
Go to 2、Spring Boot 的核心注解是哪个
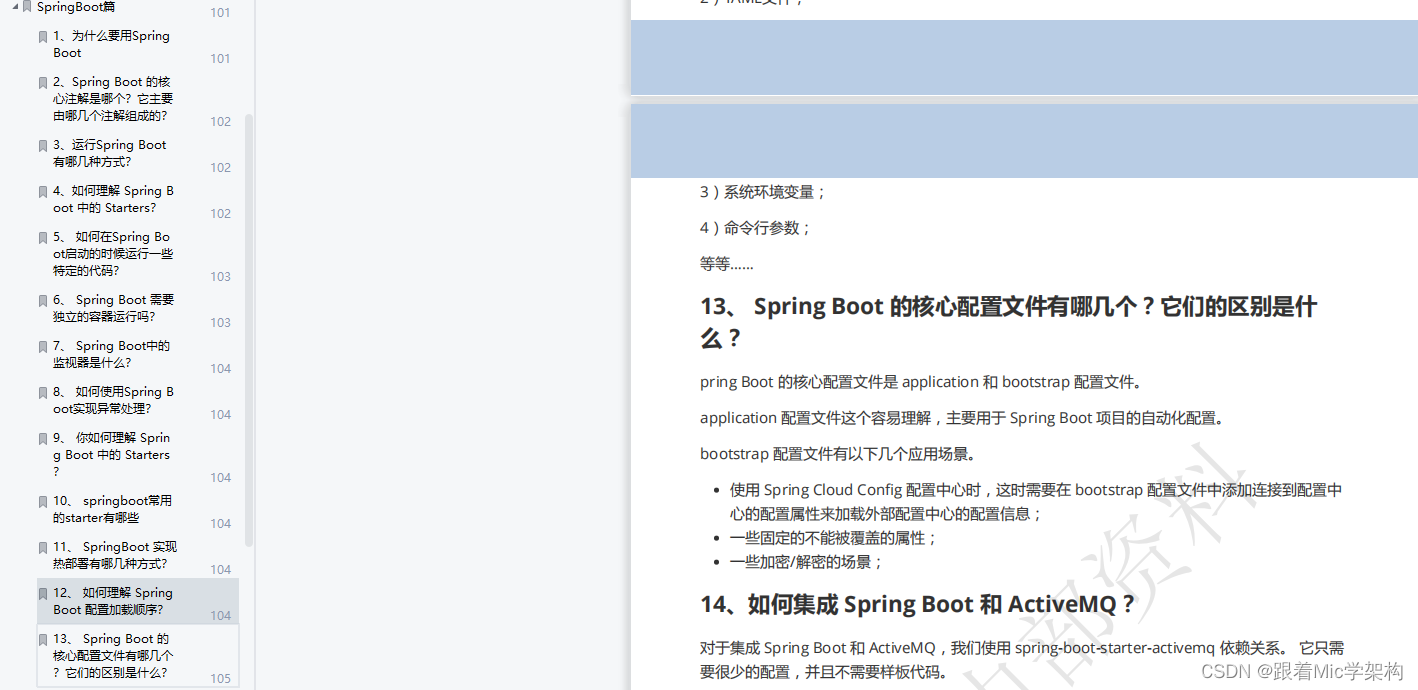click(x=113, y=99)
